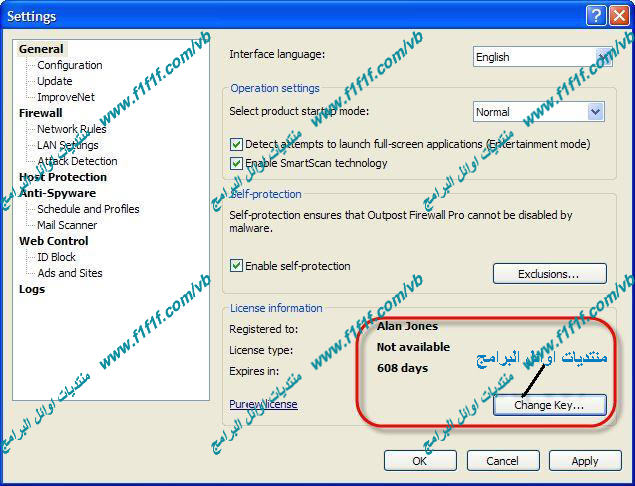Open Schedule and Profiles settings
This screenshot has width=635, height=486.
88,209
